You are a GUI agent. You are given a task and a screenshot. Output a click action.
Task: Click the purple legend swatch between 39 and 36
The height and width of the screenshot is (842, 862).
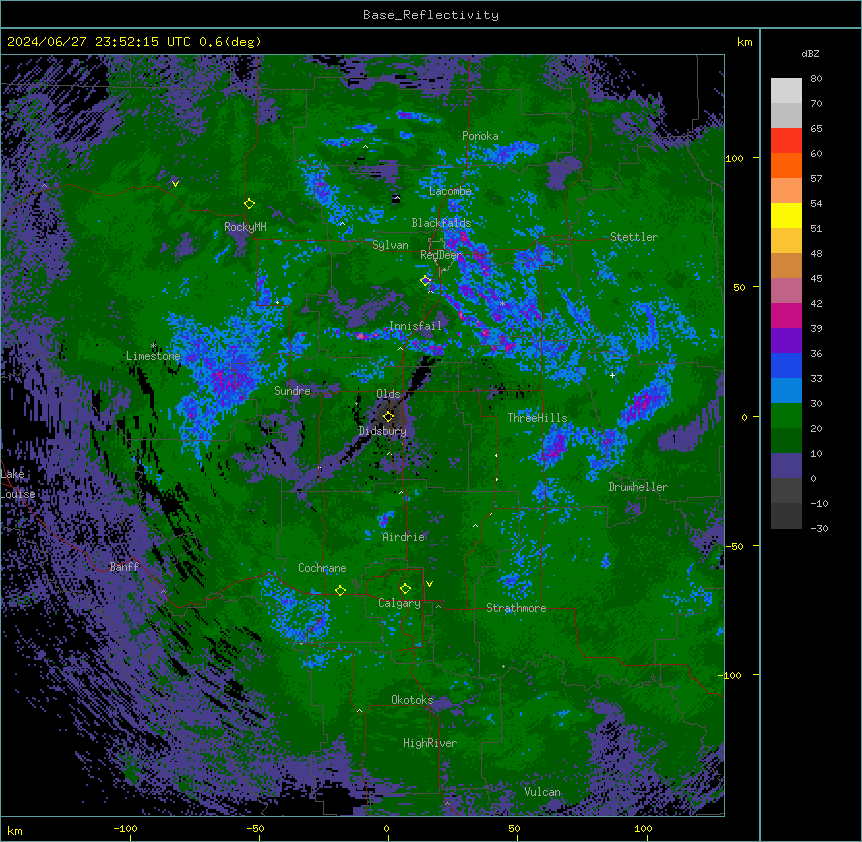tap(786, 340)
